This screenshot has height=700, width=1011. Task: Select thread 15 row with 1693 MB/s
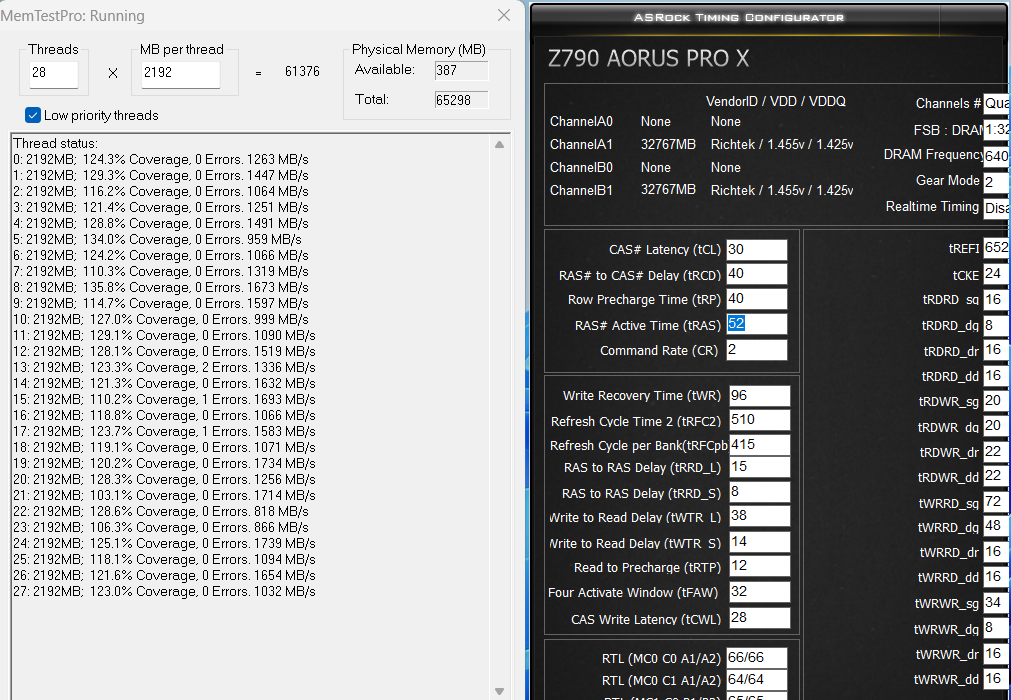coord(164,400)
